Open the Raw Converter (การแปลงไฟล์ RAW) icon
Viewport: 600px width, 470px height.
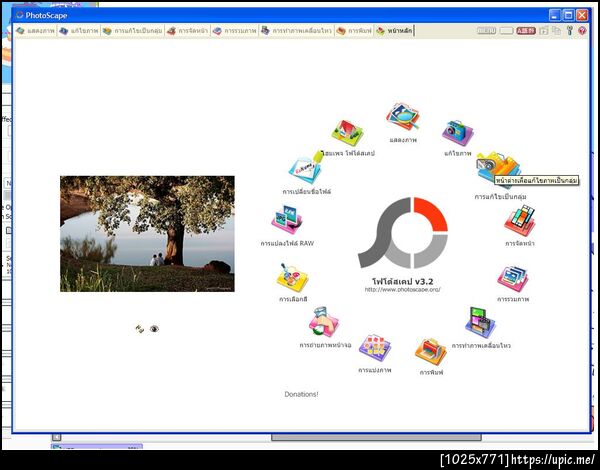click(x=287, y=219)
